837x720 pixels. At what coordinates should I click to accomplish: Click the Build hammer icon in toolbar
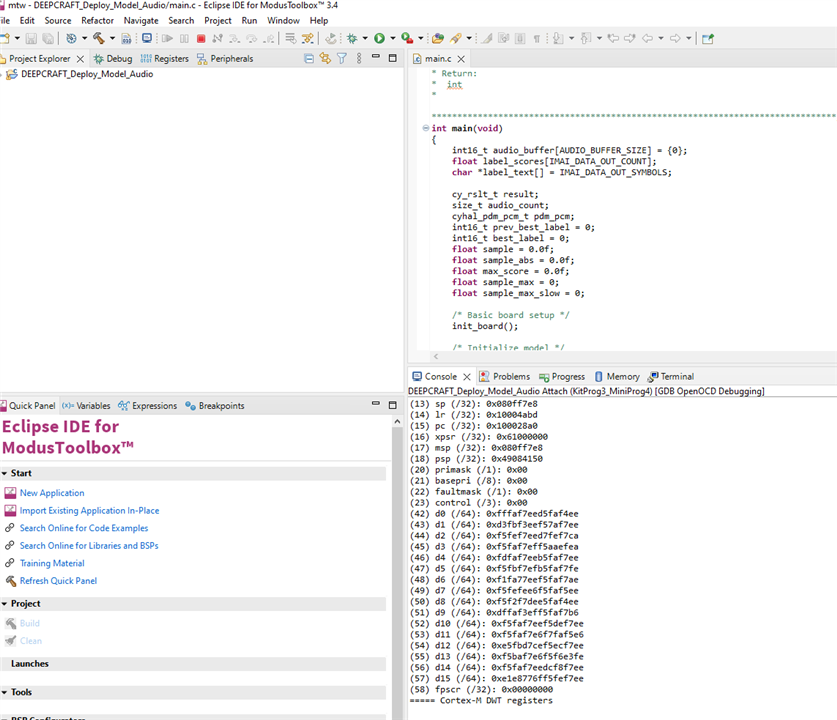click(99, 38)
